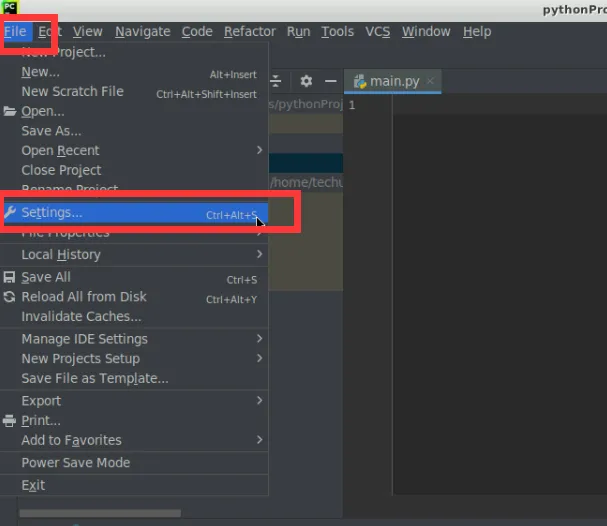Viewport: 607px width, 526px height.
Task: Click the Local History chevron arrow
Action: [x=259, y=254]
